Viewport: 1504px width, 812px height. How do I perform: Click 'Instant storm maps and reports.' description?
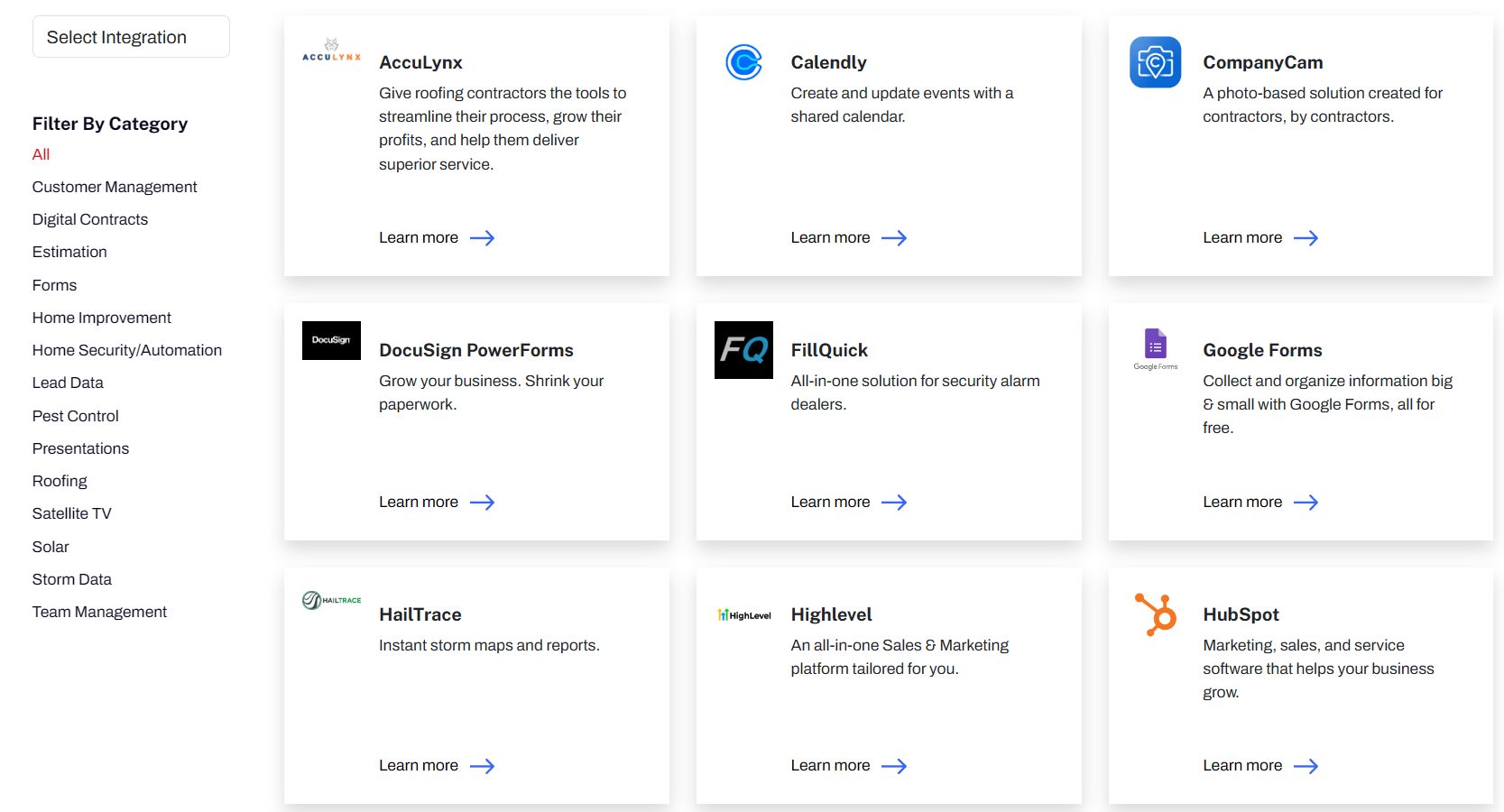[489, 645]
